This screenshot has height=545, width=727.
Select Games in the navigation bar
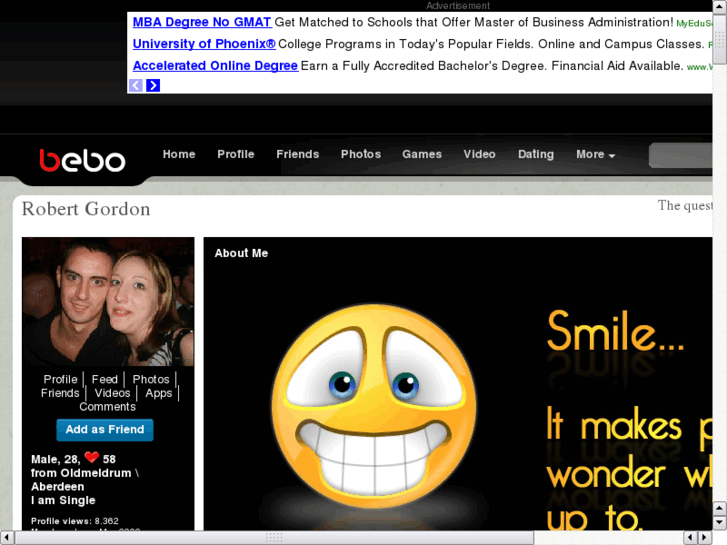point(421,155)
